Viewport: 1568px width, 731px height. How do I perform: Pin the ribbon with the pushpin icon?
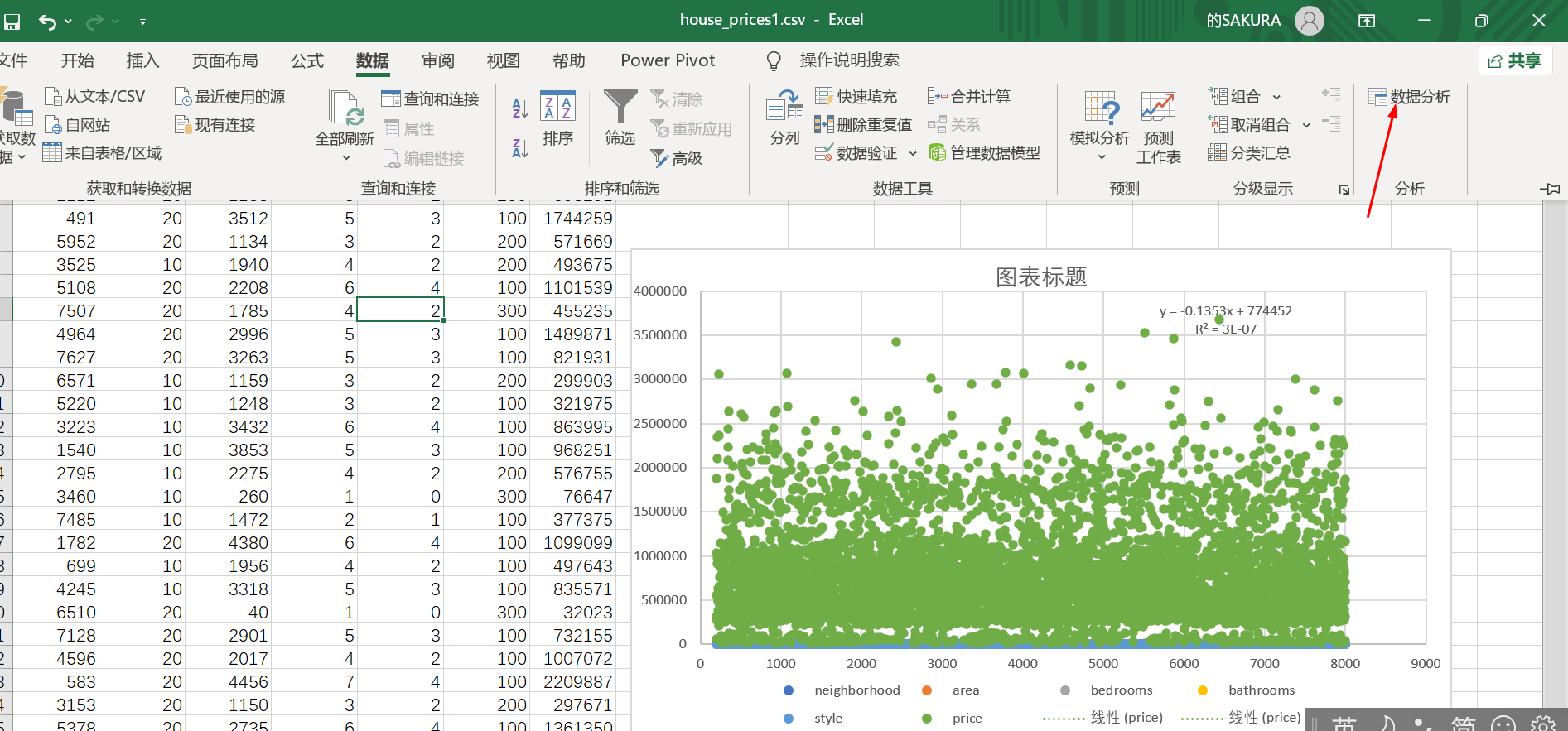[x=1550, y=189]
